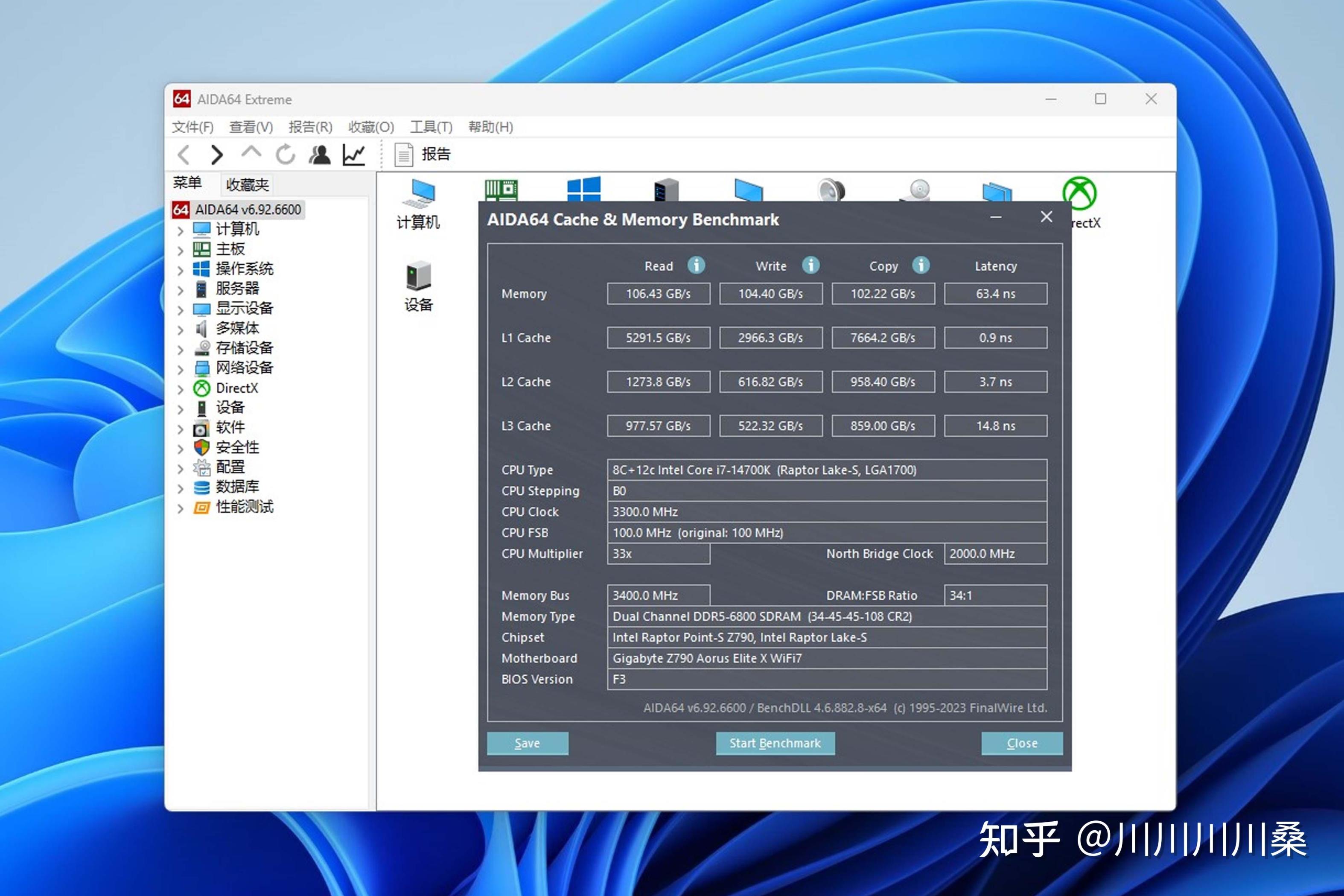This screenshot has width=1344, height=896.
Task: Click the Write info icon
Action: coord(810,265)
